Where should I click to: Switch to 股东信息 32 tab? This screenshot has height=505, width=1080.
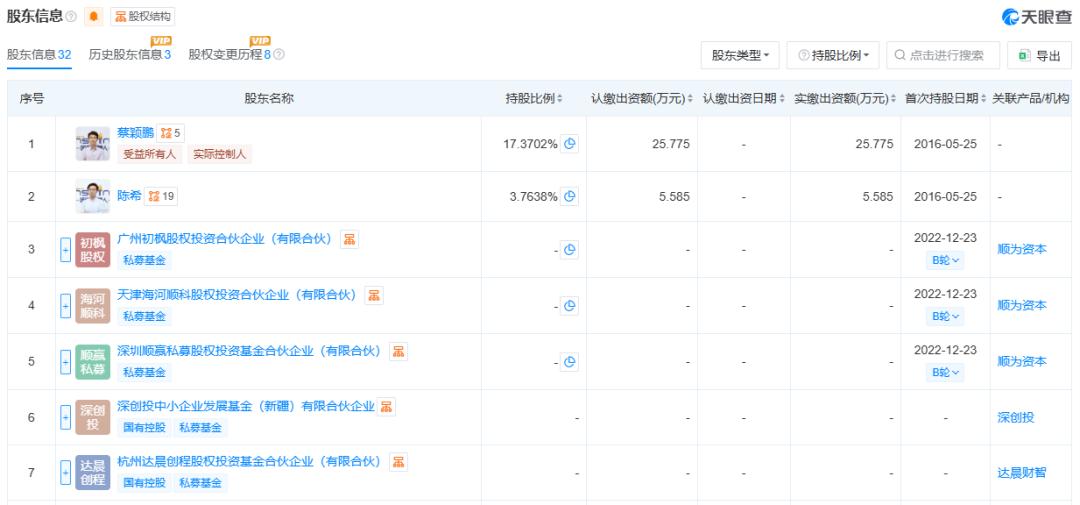click(39, 55)
